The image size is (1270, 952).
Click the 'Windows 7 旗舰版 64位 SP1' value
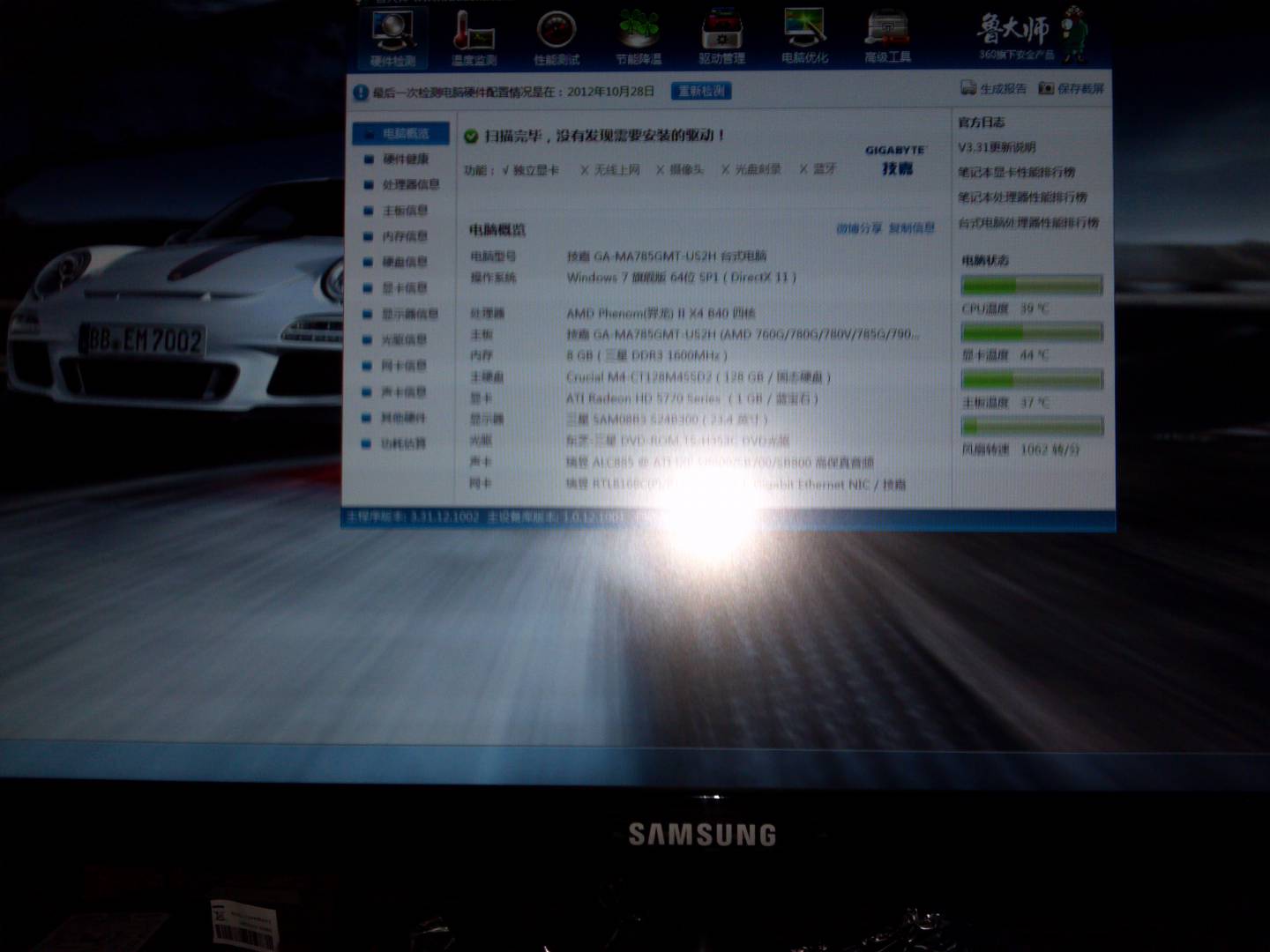[681, 278]
